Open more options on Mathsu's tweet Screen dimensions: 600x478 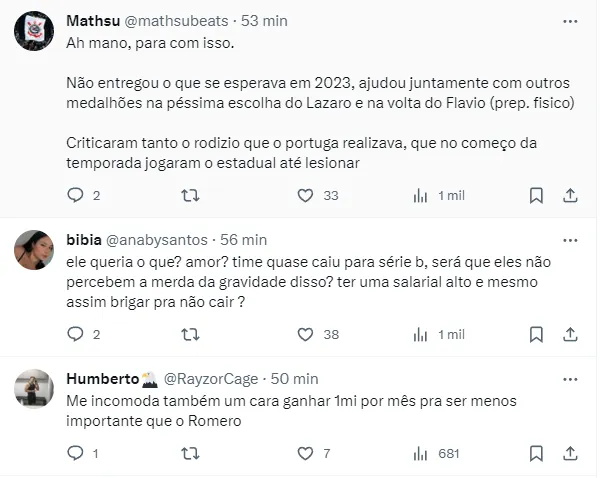(x=570, y=21)
